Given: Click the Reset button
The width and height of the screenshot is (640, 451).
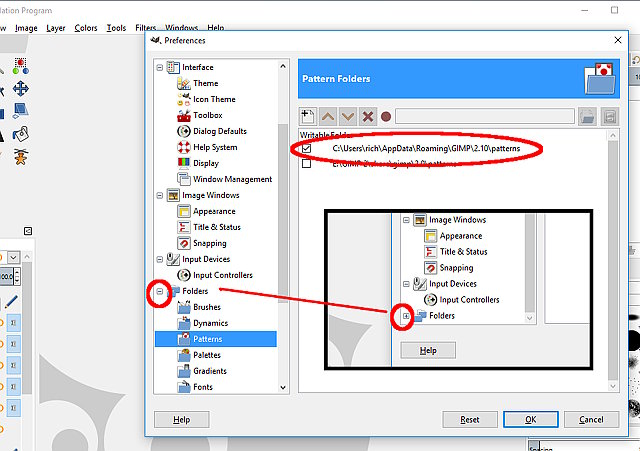Looking at the screenshot, I should [x=470, y=420].
